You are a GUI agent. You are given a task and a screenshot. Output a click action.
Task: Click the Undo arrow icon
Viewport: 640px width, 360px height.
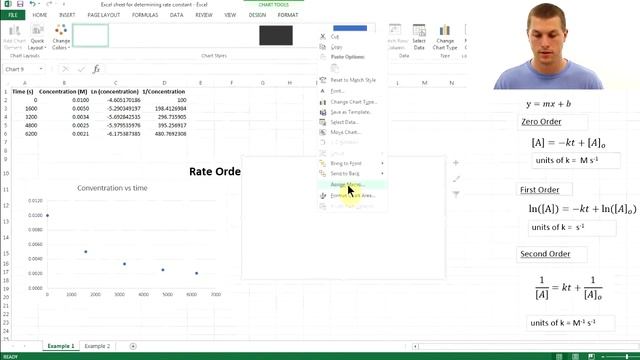pyautogui.click(x=33, y=4)
